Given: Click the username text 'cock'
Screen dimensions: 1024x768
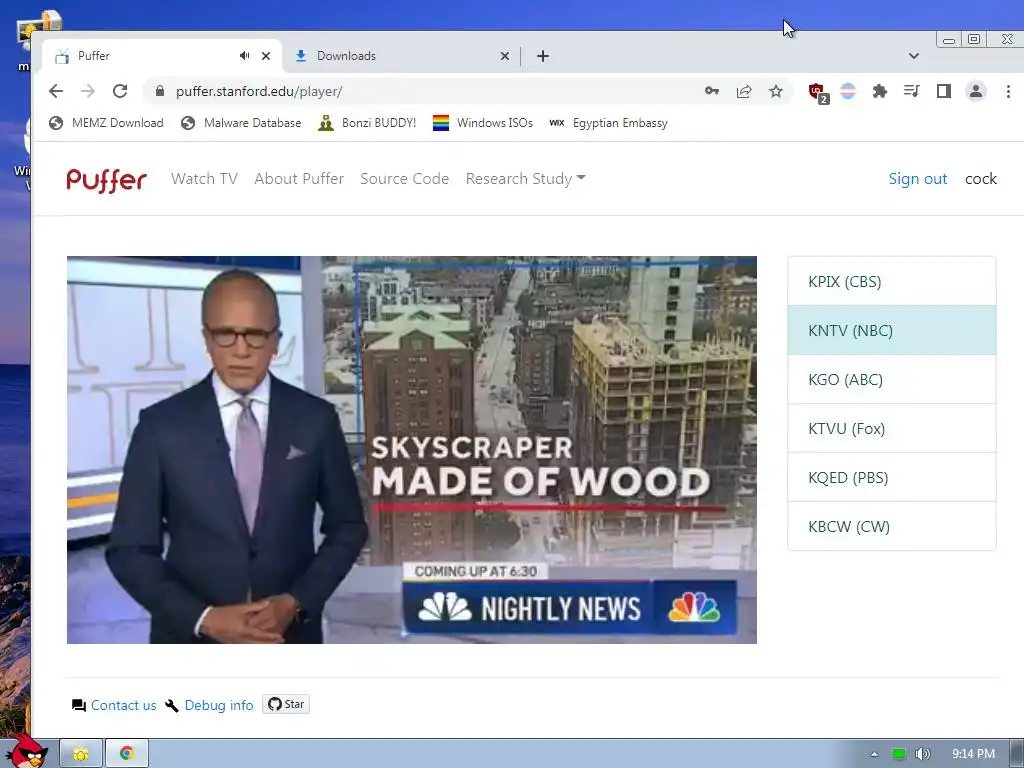Looking at the screenshot, I should pyautogui.click(x=981, y=179).
